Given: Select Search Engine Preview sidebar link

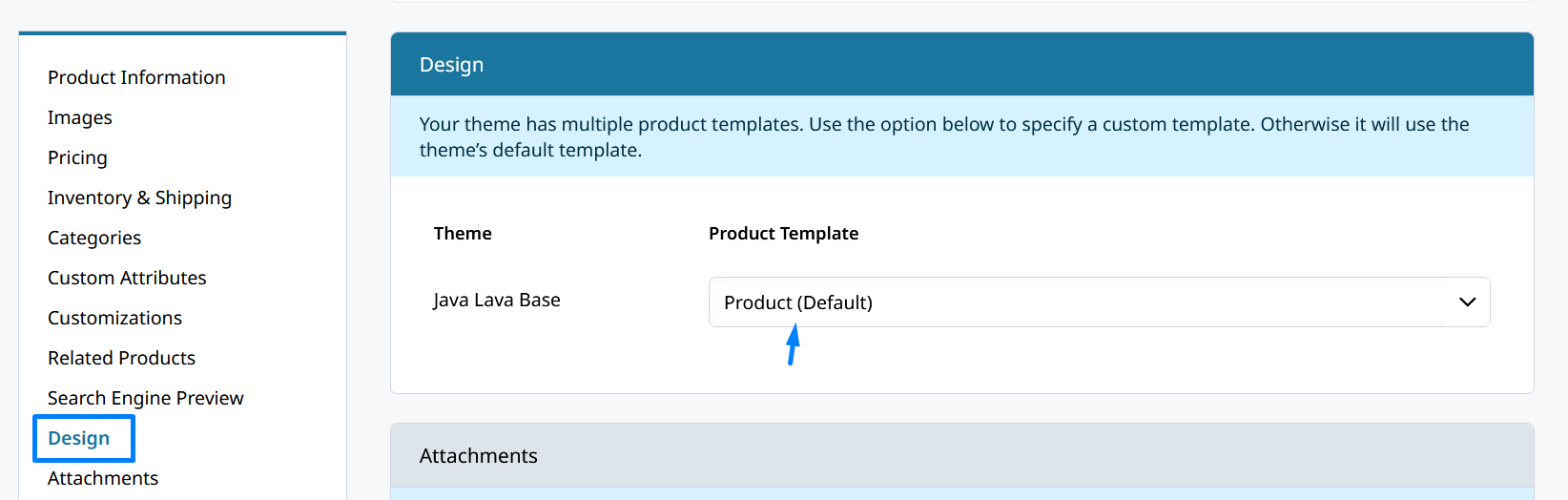Looking at the screenshot, I should (x=146, y=398).
